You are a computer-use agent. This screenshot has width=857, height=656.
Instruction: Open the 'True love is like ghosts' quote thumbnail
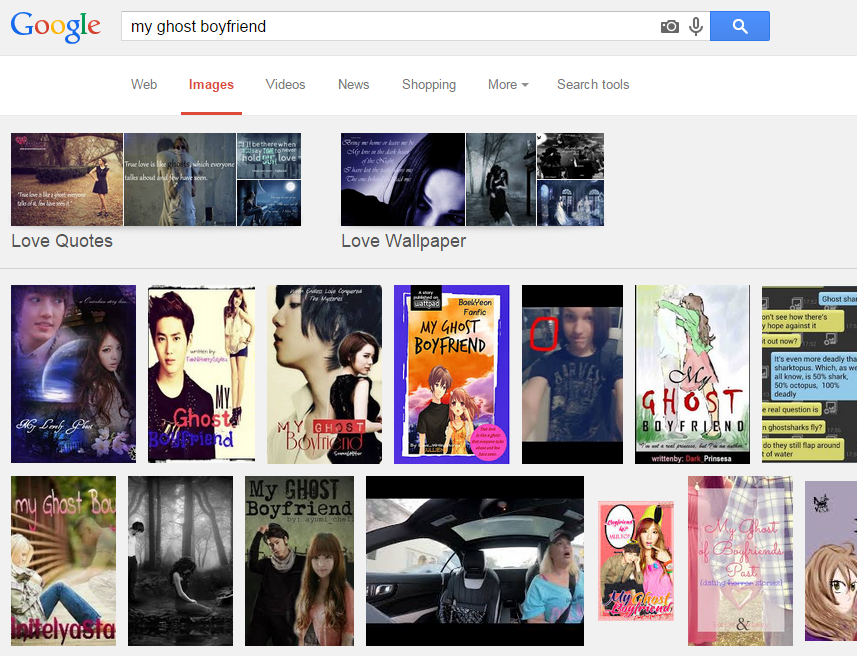pyautogui.click(x=180, y=179)
